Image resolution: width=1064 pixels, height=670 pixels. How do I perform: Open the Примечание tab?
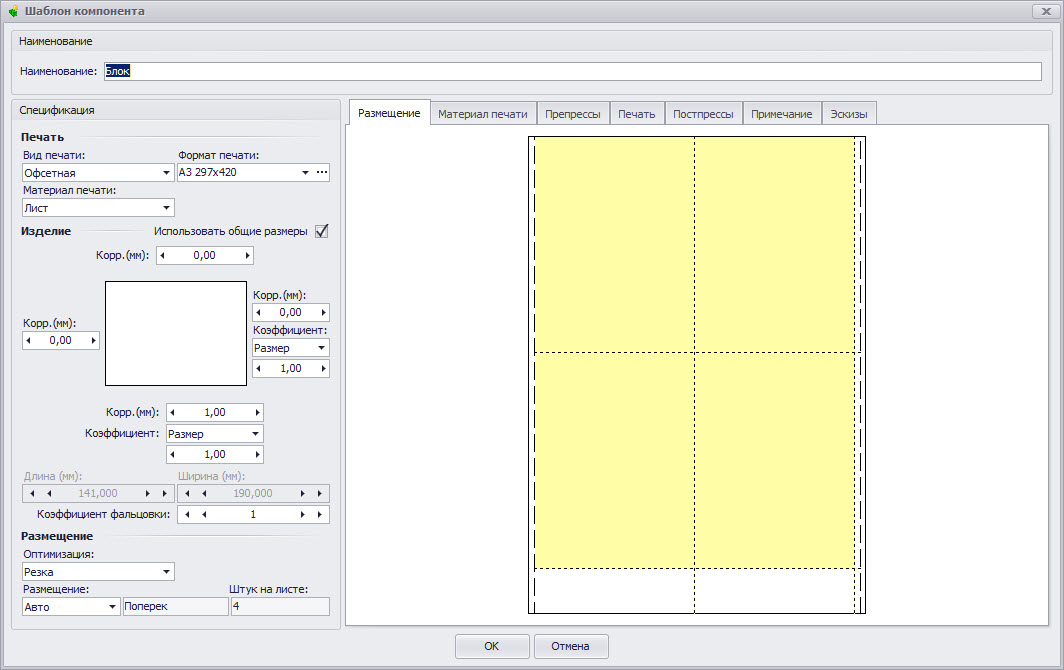[x=782, y=114]
